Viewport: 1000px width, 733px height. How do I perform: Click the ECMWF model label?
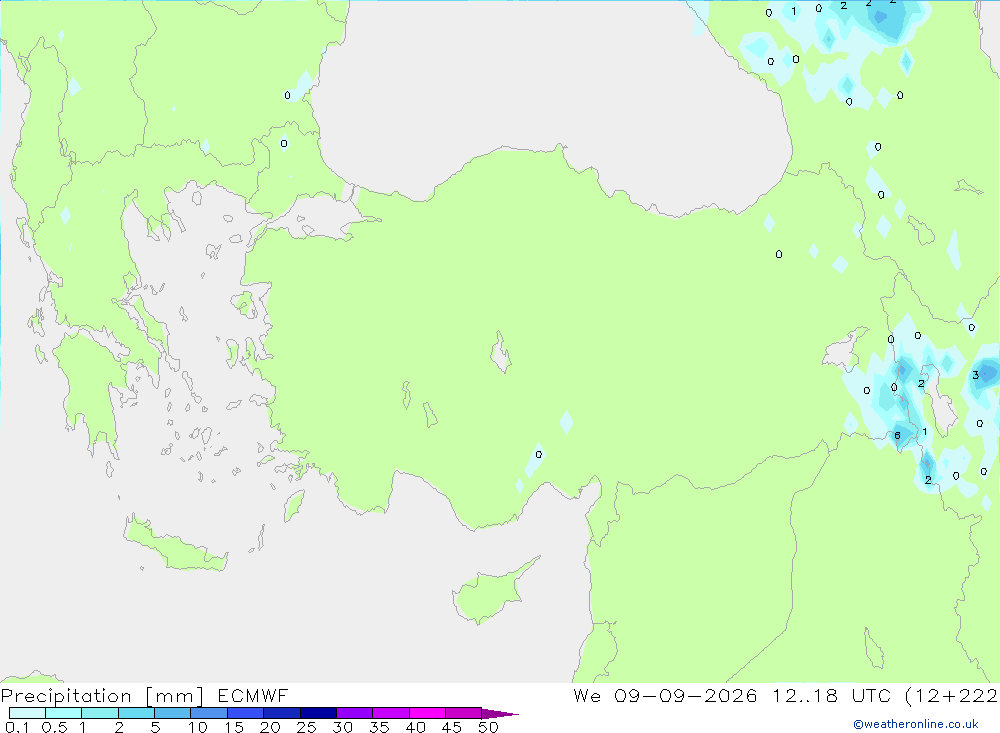tap(253, 695)
